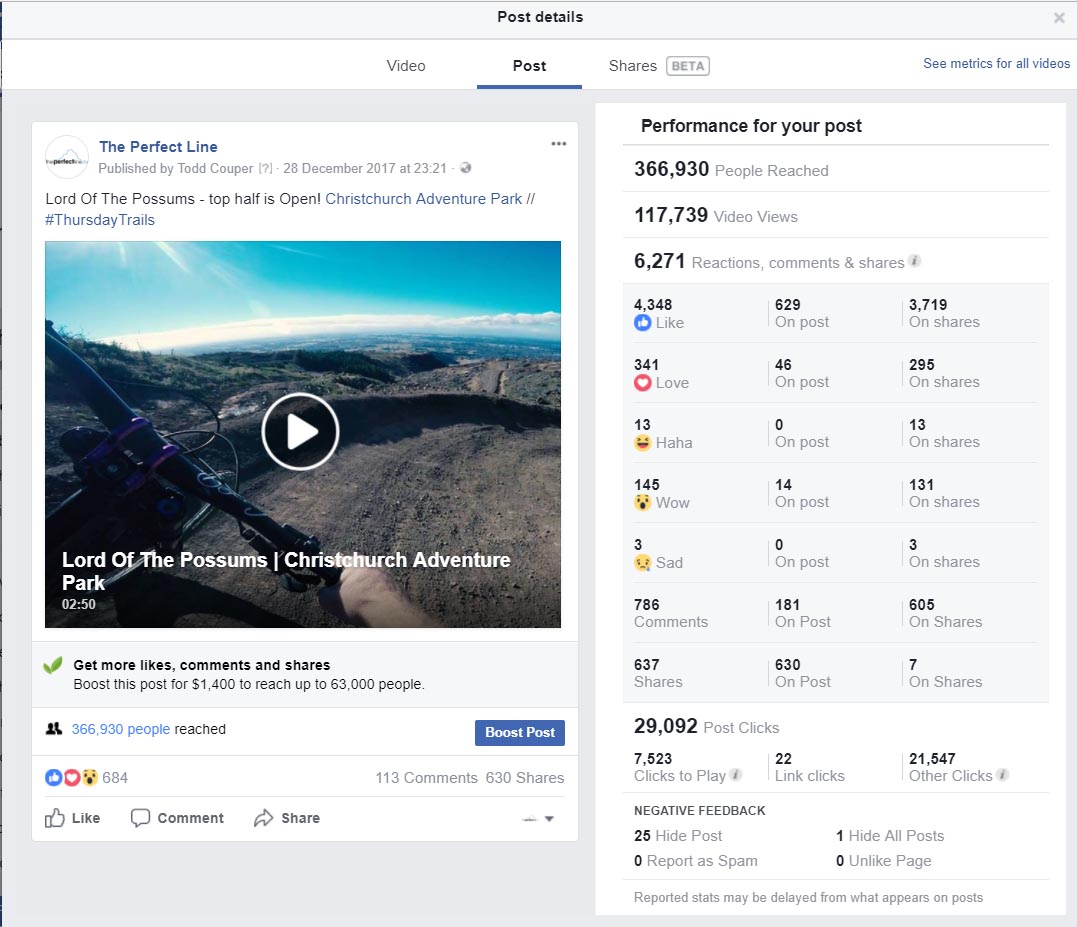Click the [?] next to Todd Couper
The image size is (1077, 927).
(265, 168)
